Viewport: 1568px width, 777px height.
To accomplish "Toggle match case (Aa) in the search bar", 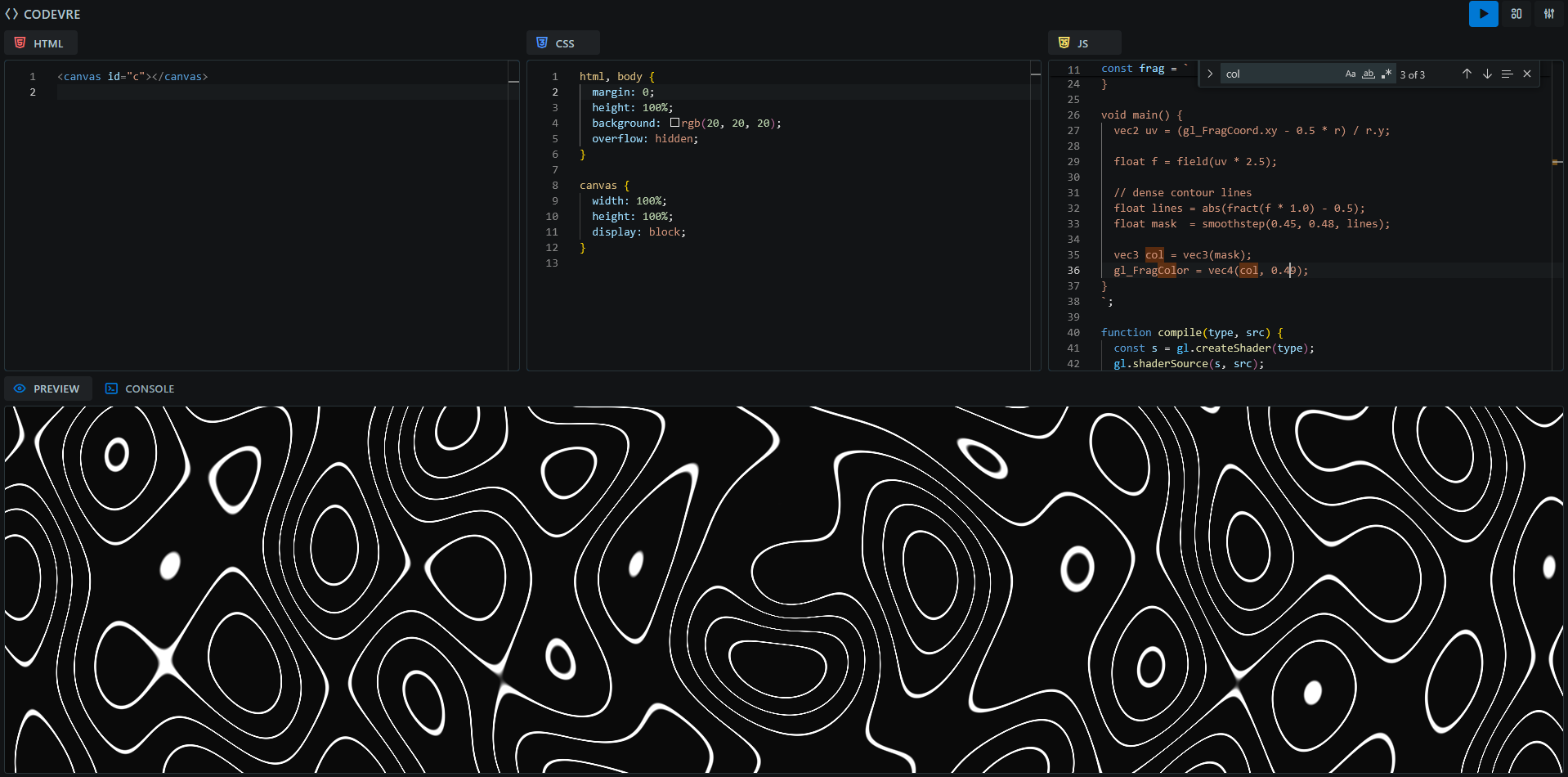I will click(1349, 74).
